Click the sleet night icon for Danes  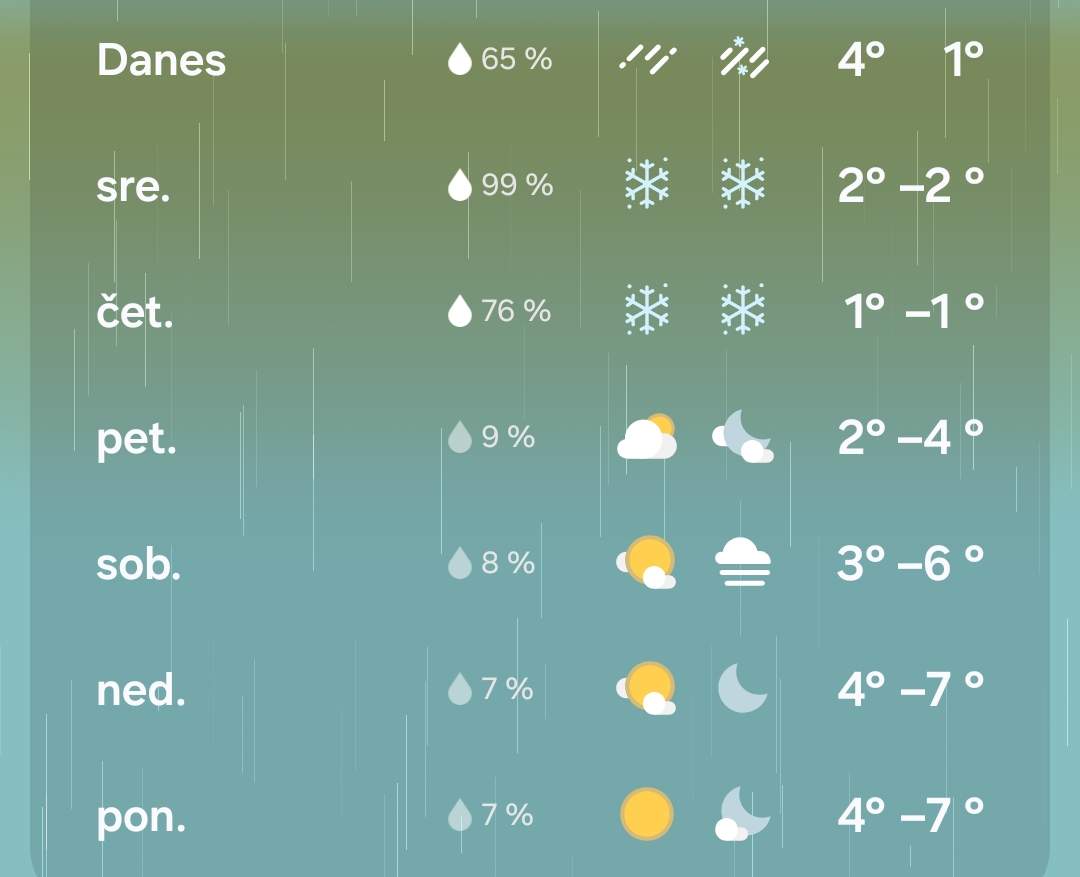(743, 58)
